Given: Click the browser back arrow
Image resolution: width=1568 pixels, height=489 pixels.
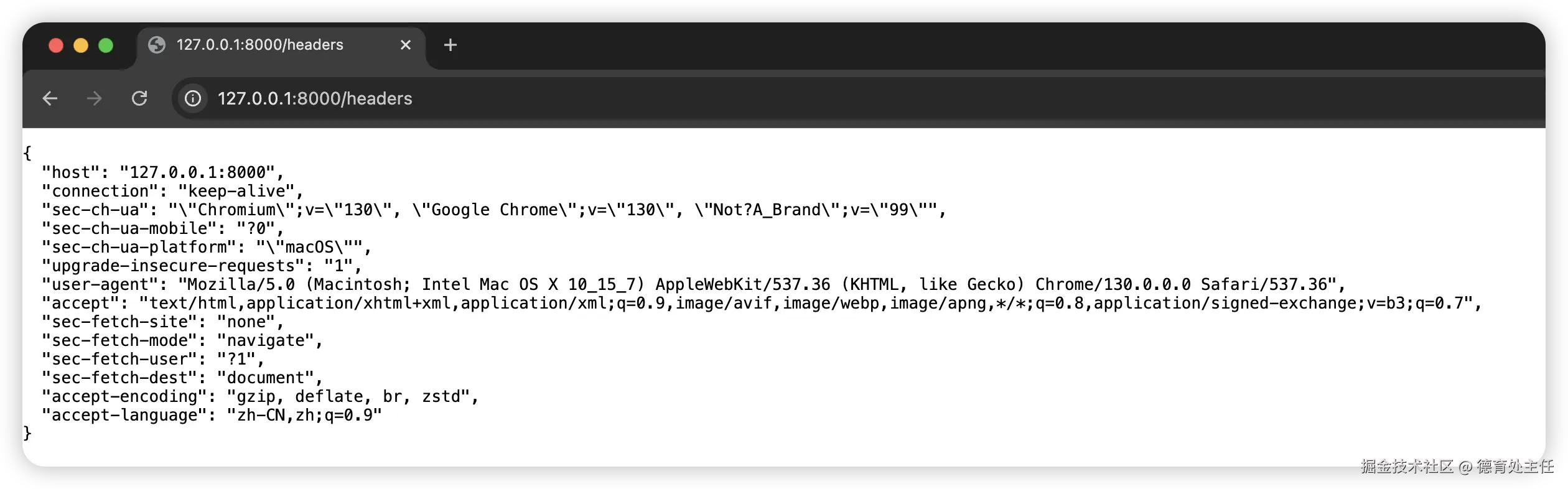Looking at the screenshot, I should click(x=50, y=98).
